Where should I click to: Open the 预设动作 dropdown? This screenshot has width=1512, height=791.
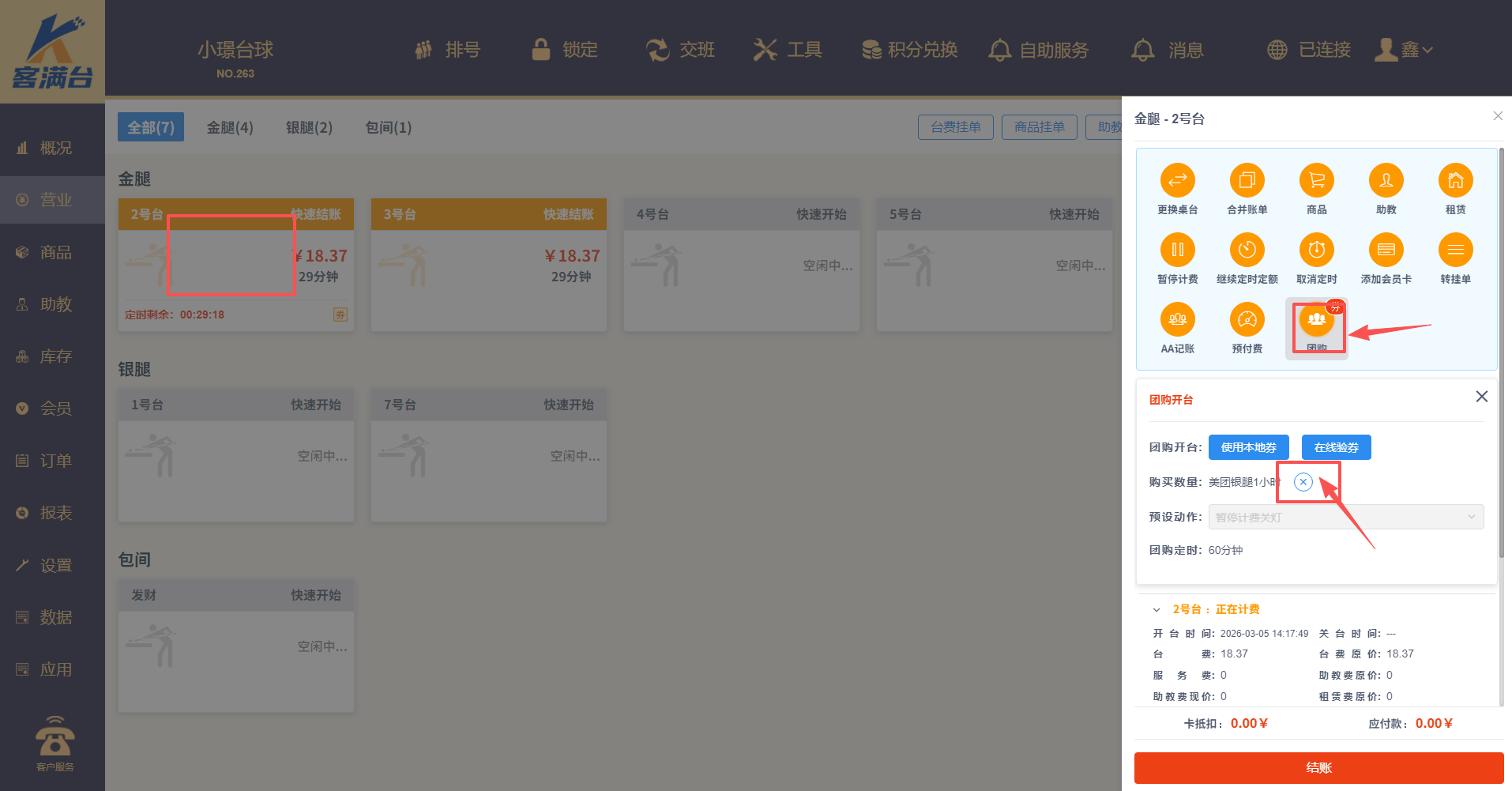(1345, 517)
